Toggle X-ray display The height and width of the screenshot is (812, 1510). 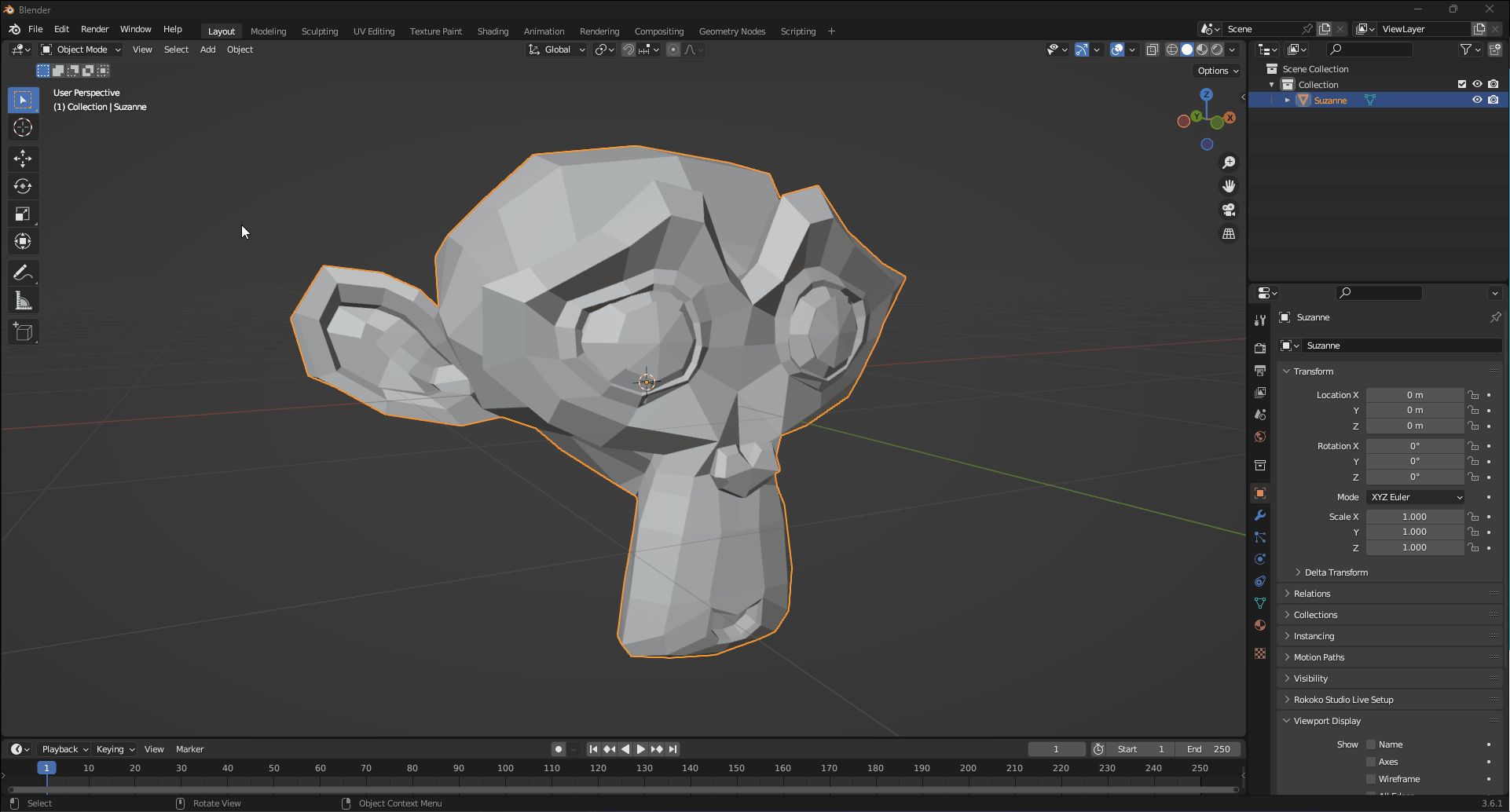click(1153, 49)
